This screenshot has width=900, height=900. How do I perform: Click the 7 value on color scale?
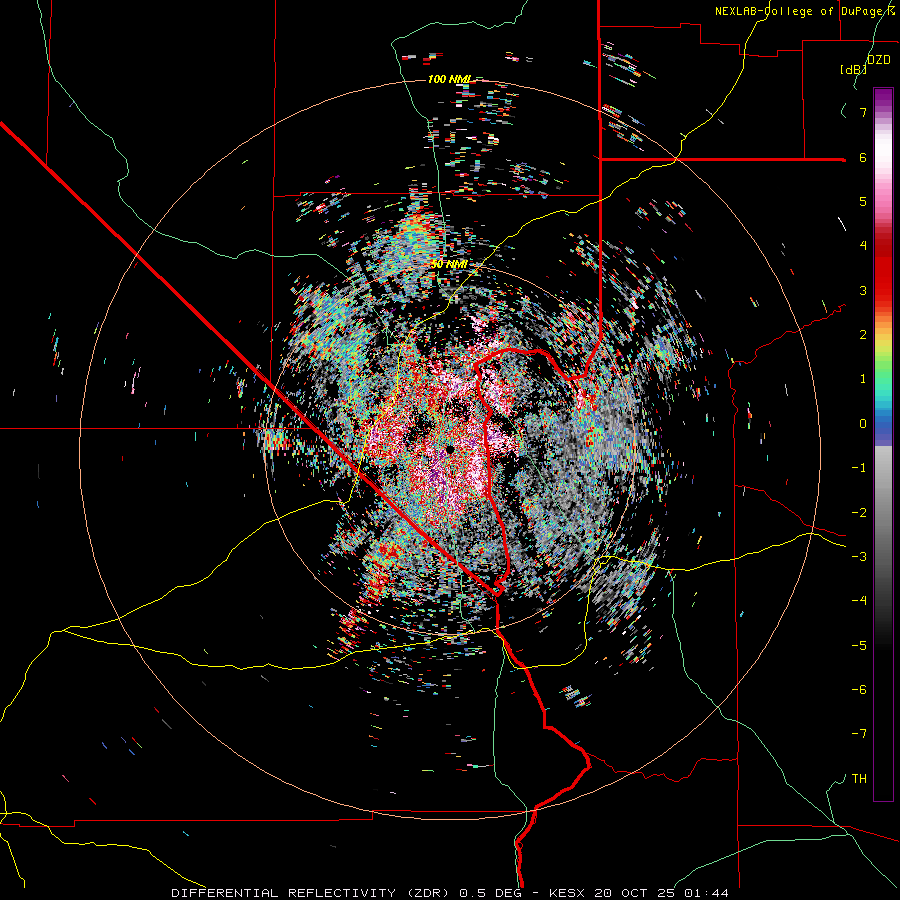tap(862, 112)
